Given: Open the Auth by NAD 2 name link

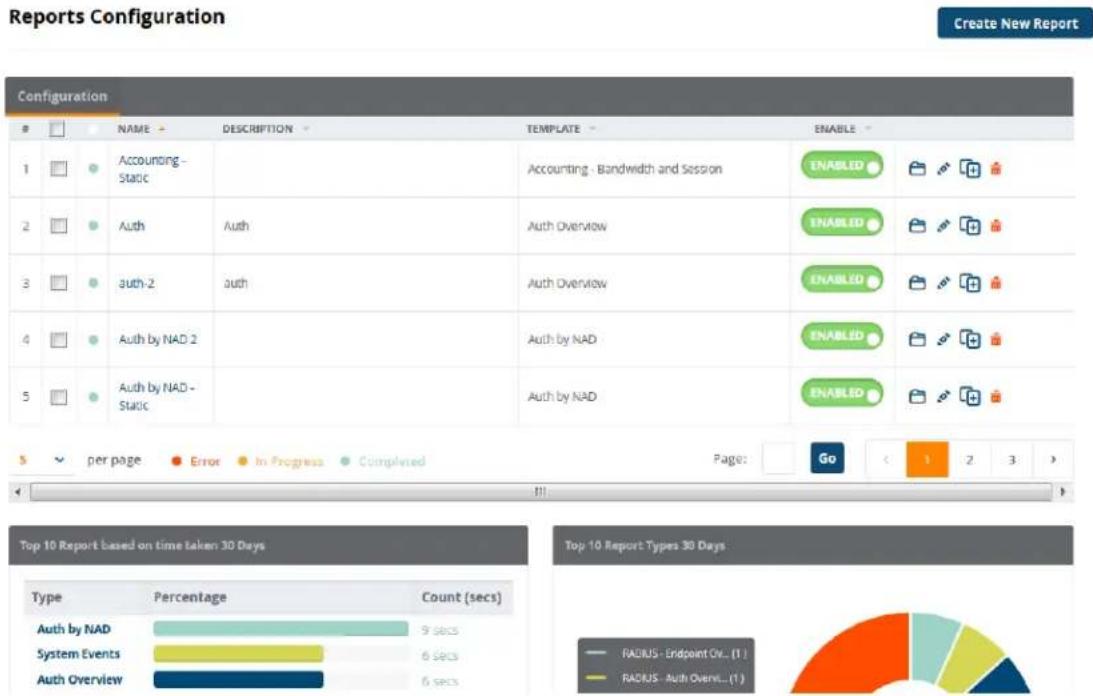Looking at the screenshot, I should (x=158, y=340).
